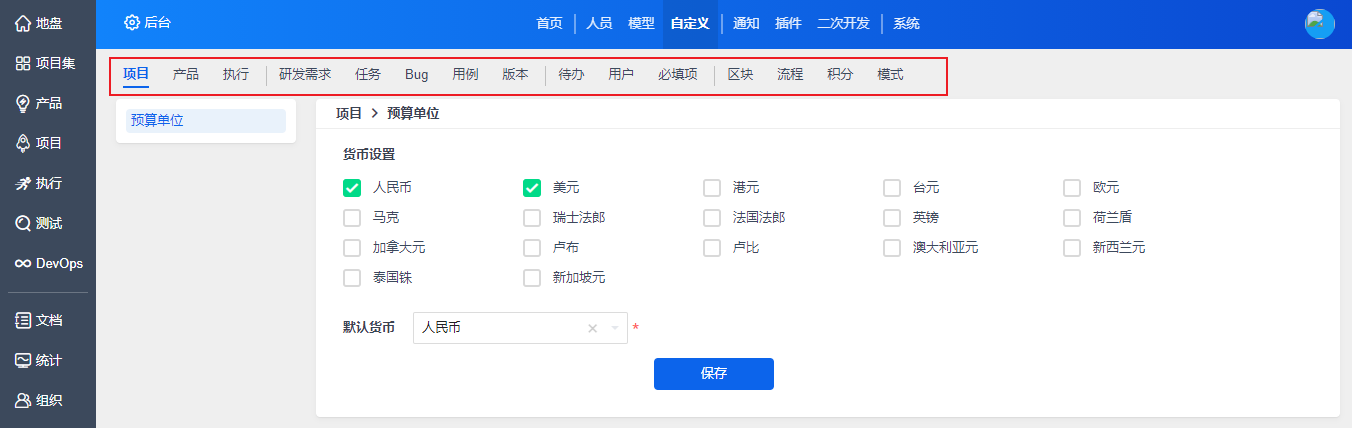Open the 测试 icon in sidebar

[x=23, y=223]
